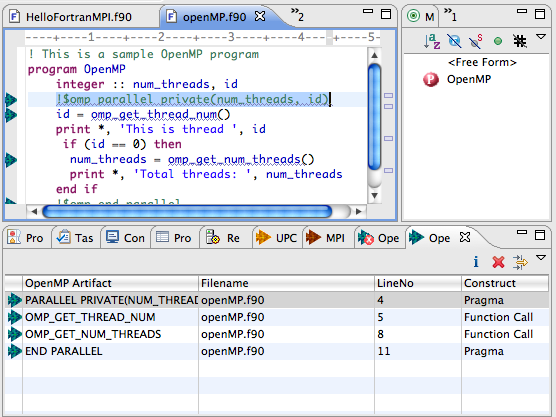The height and width of the screenshot is (417, 556).
Task: Click the editor horizontal scrollbar thumb
Action: [x=187, y=211]
